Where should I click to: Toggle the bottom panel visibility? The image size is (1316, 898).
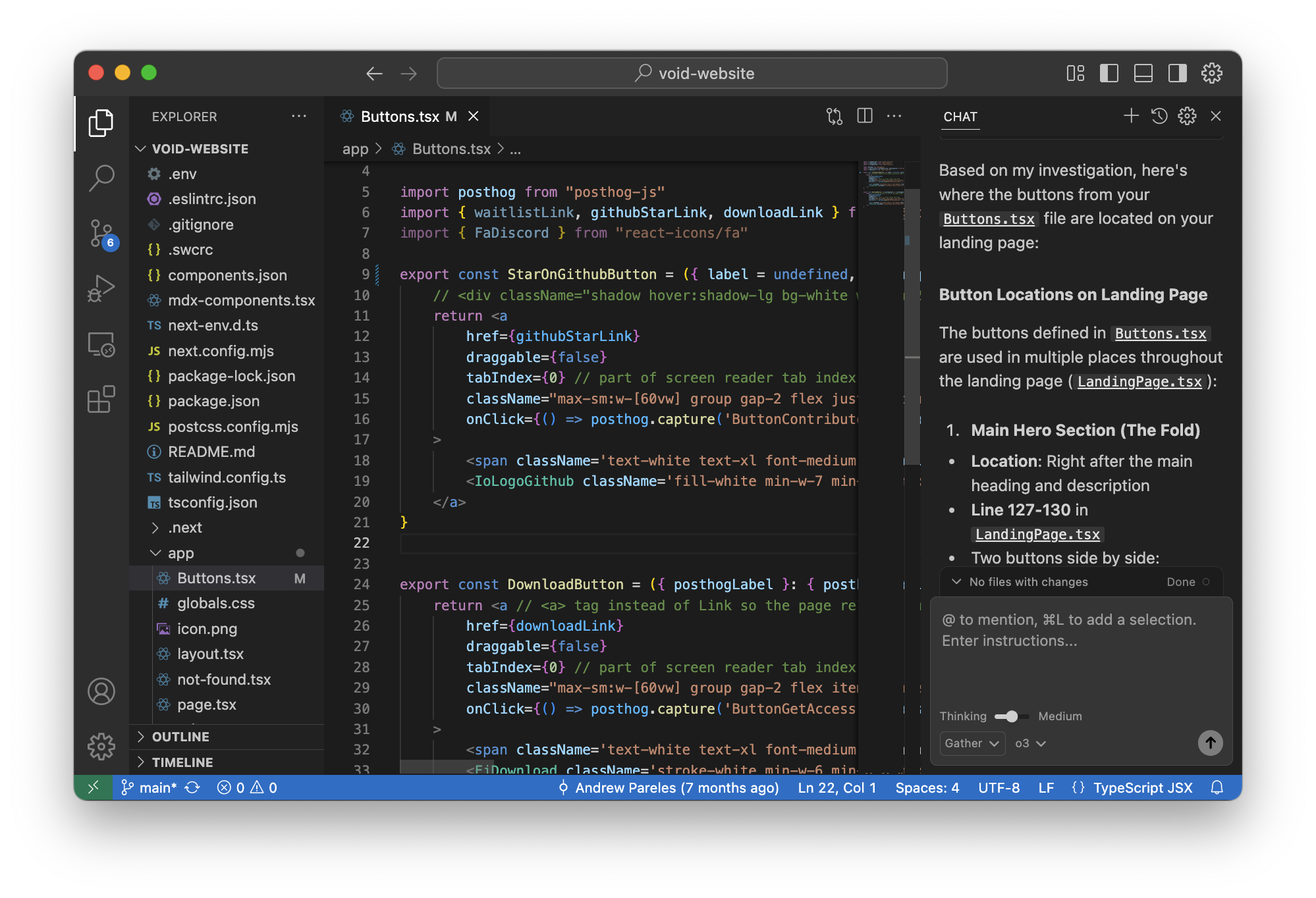pos(1143,73)
